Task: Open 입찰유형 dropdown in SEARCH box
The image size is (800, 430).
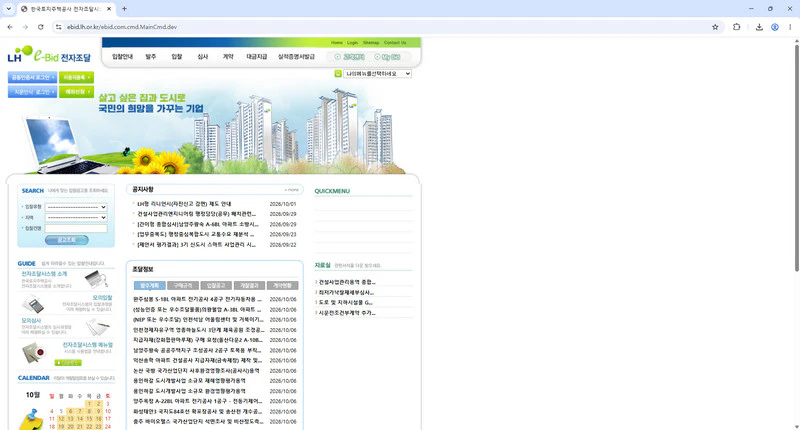Action: (x=76, y=207)
